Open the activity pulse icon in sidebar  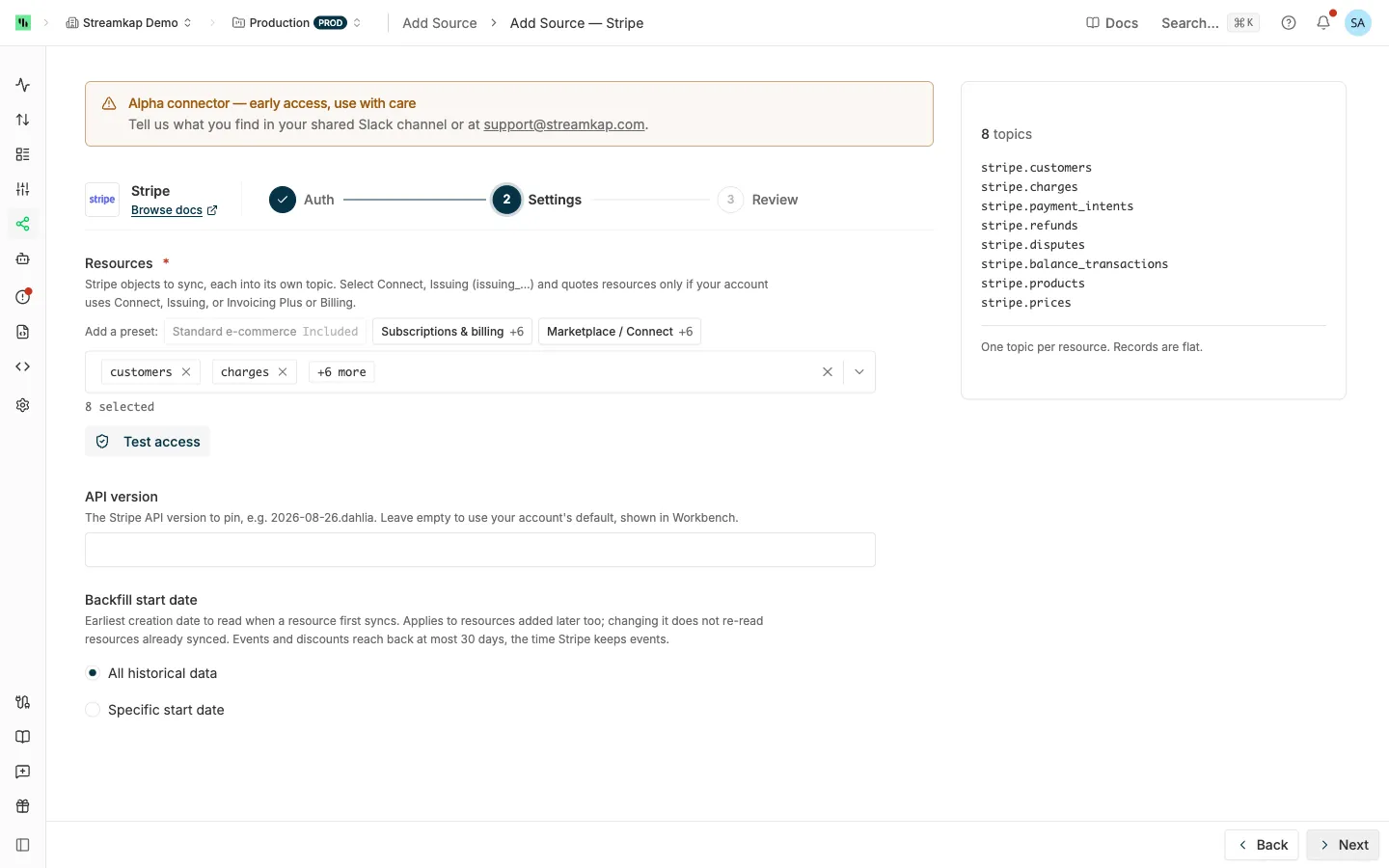tap(23, 85)
